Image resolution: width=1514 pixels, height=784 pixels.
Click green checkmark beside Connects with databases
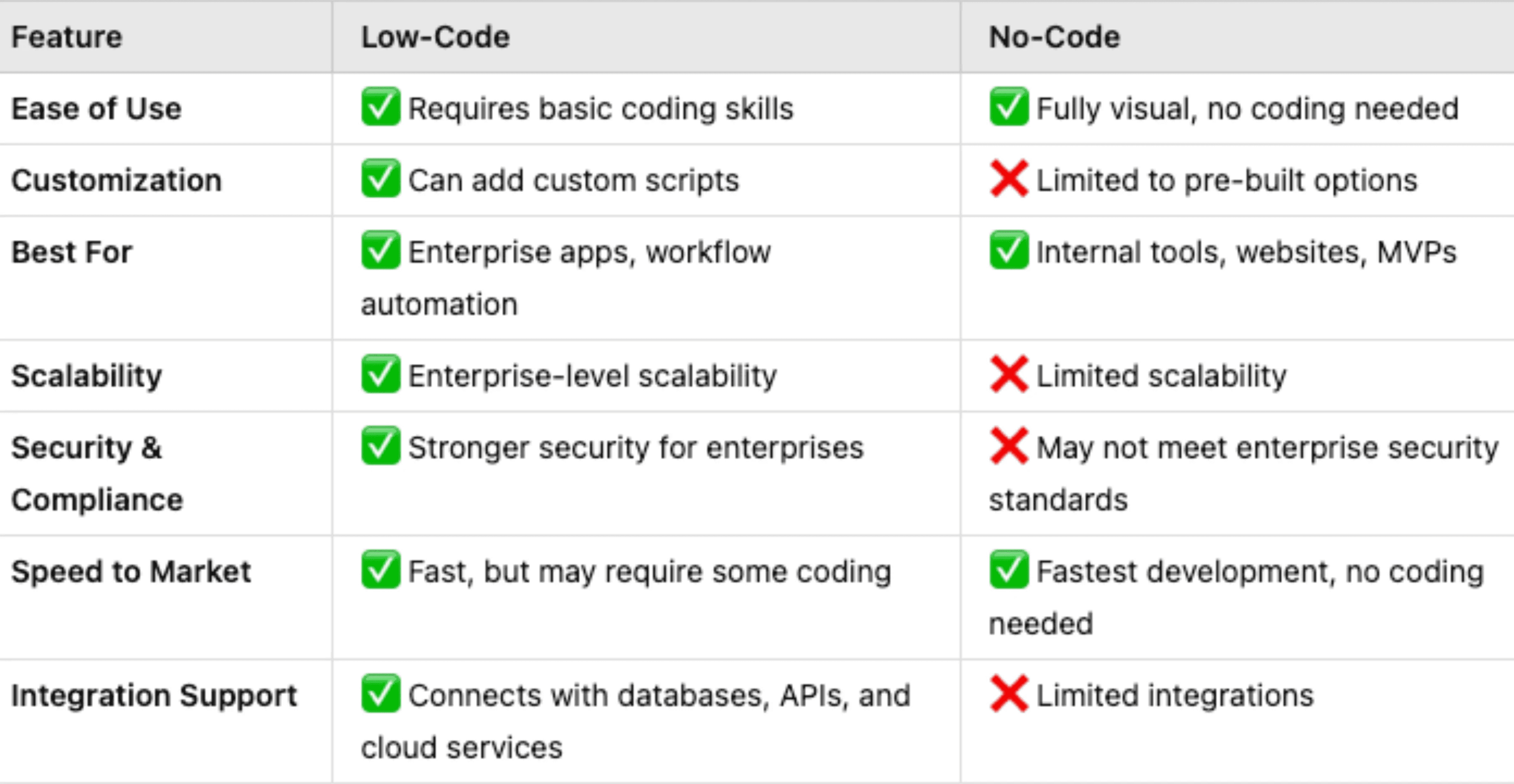point(381,693)
